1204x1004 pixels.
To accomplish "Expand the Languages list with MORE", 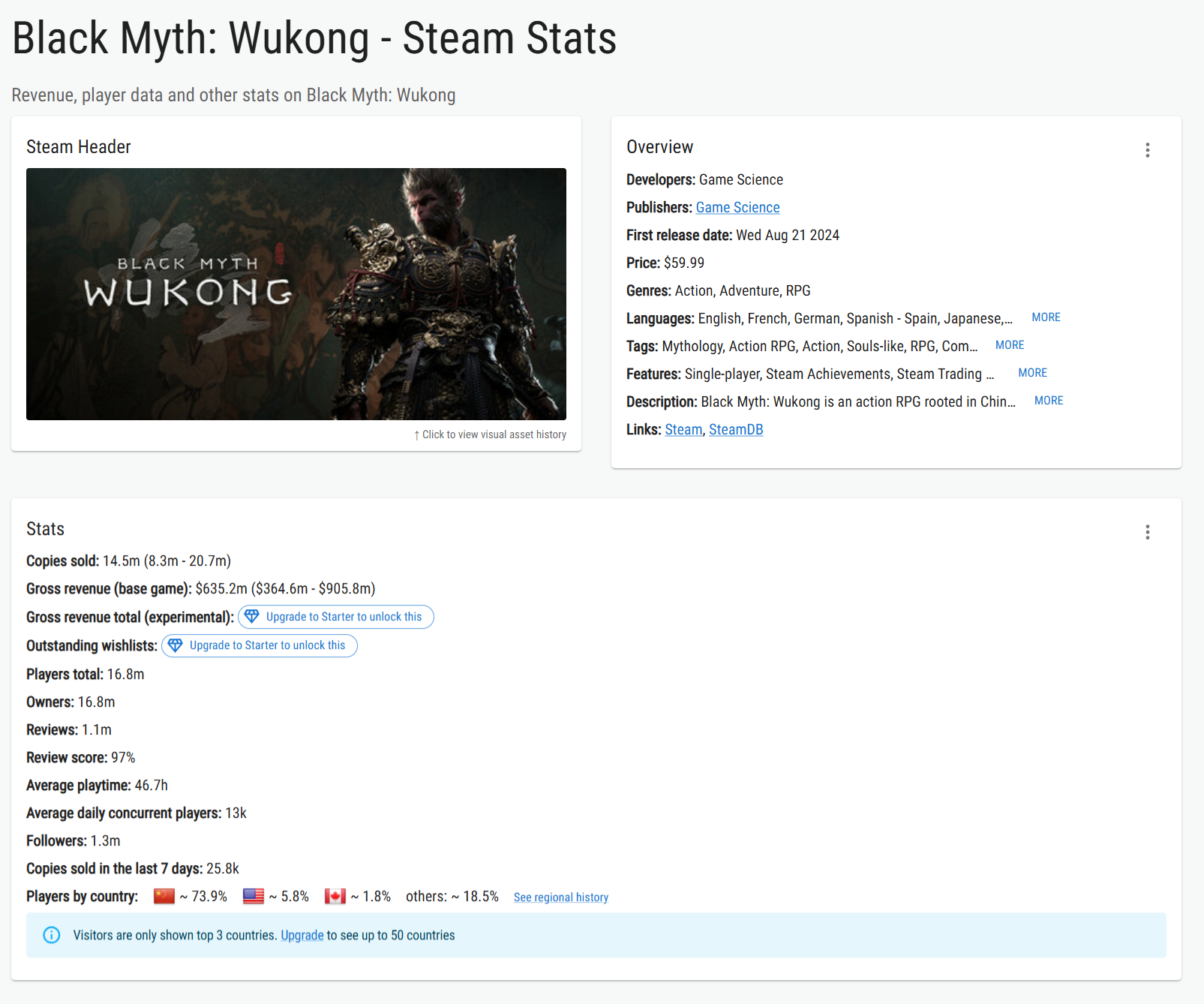I will pyautogui.click(x=1046, y=317).
